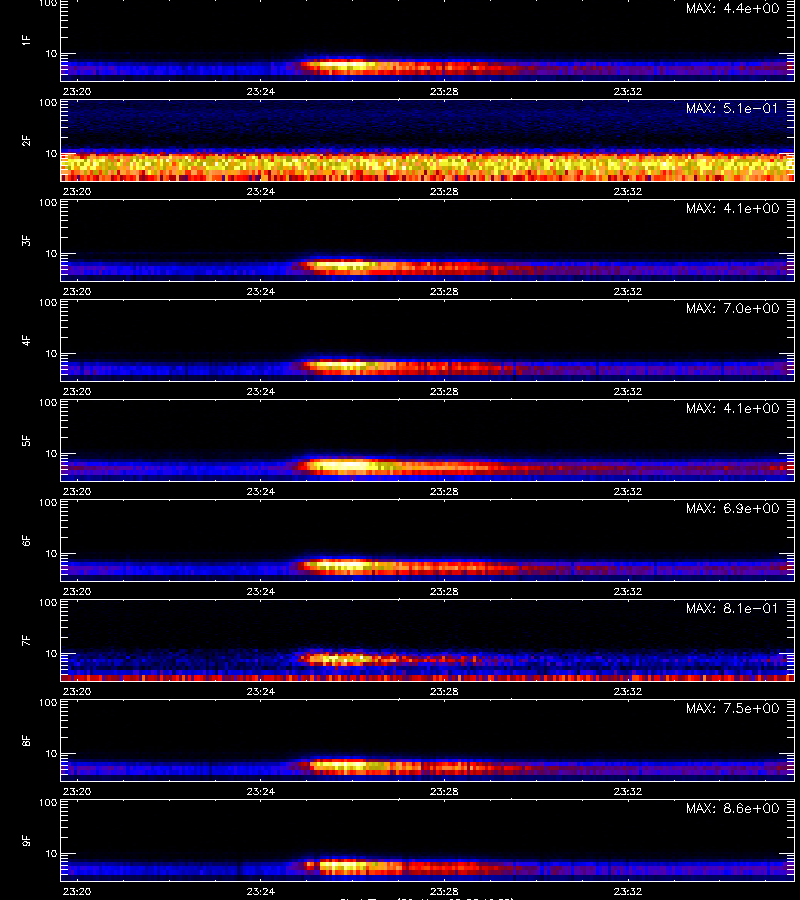Click the 9F panel axis label

[x=26, y=840]
